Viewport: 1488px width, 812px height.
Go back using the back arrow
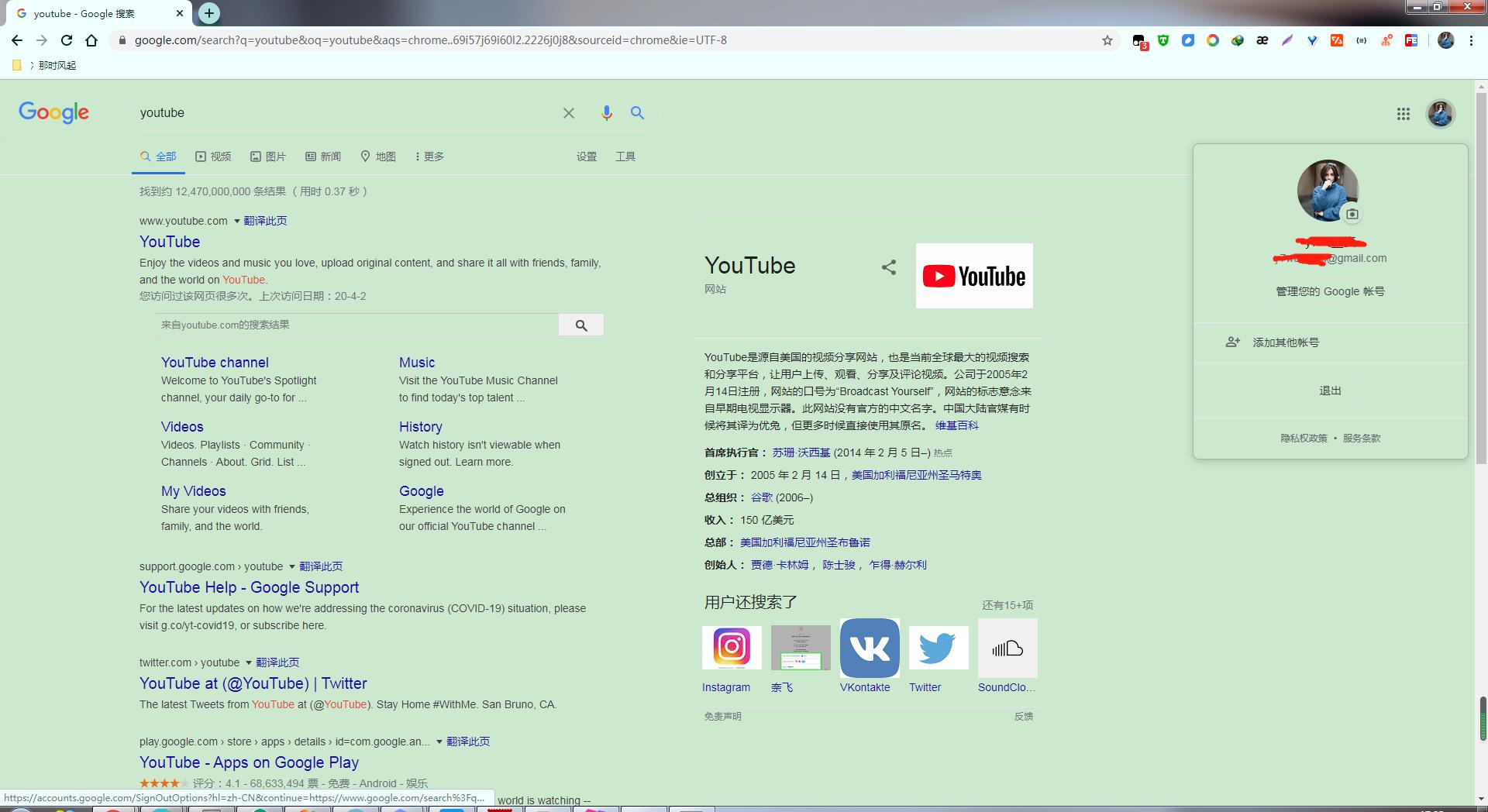(x=17, y=40)
